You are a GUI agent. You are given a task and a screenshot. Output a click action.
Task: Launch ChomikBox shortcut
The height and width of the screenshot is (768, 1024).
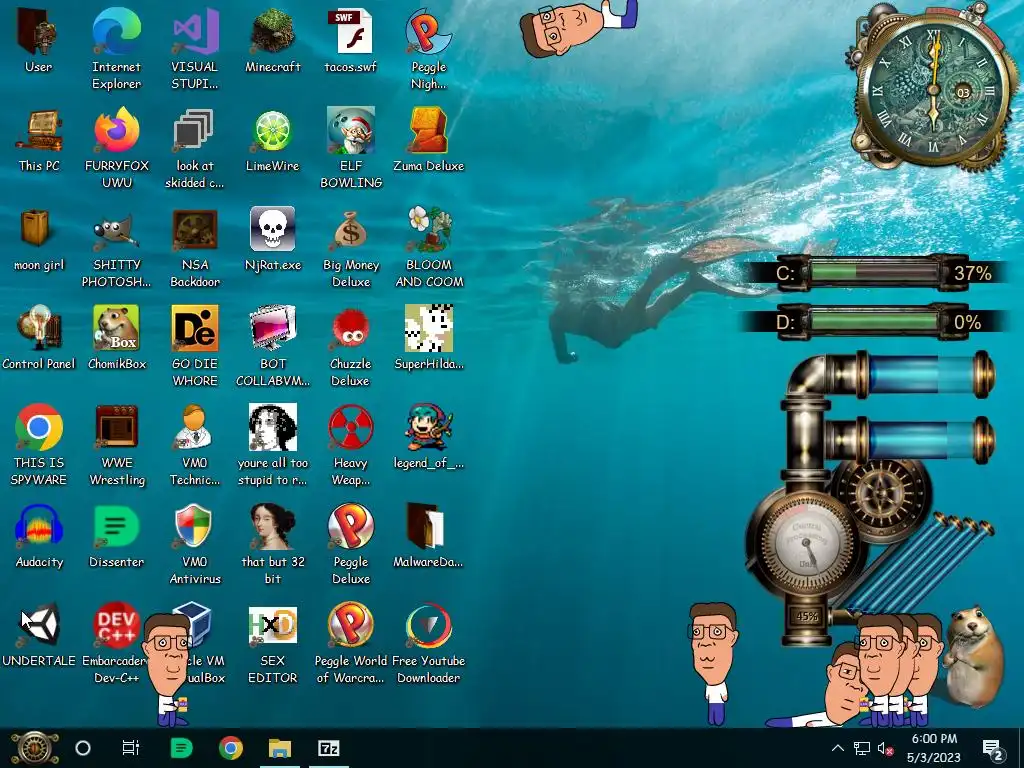pyautogui.click(x=116, y=338)
